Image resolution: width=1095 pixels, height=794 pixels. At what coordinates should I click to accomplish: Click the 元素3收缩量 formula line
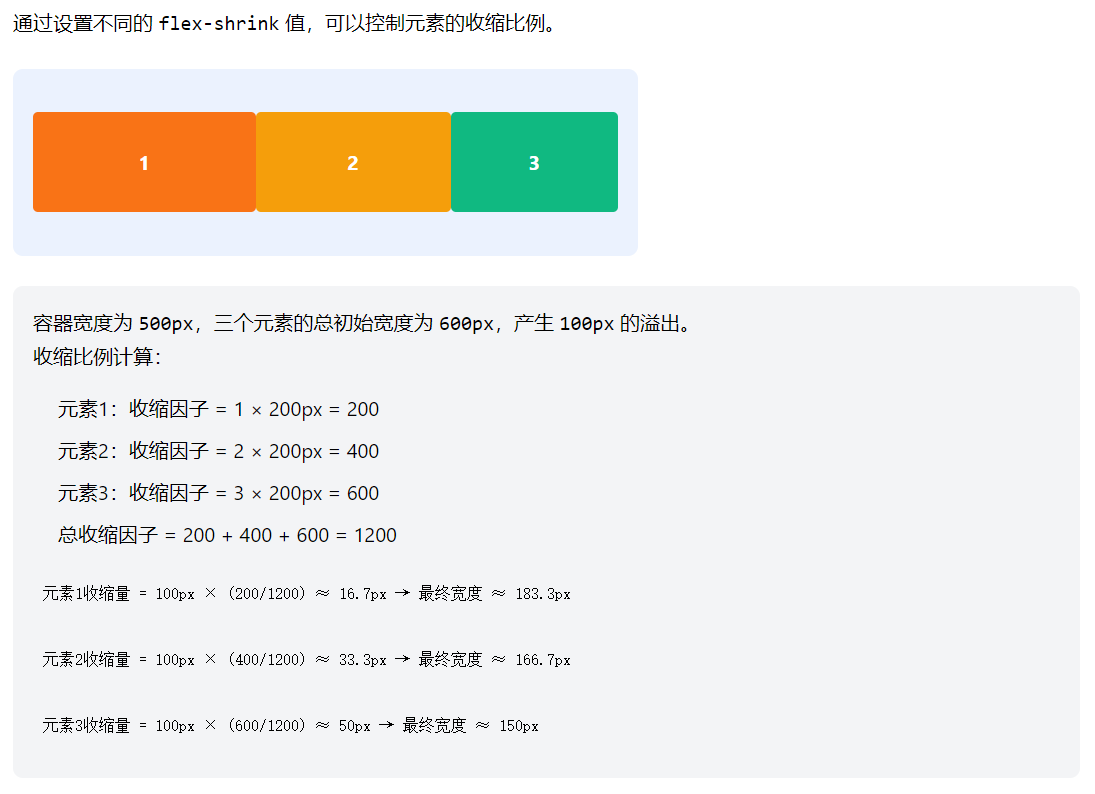(290, 726)
